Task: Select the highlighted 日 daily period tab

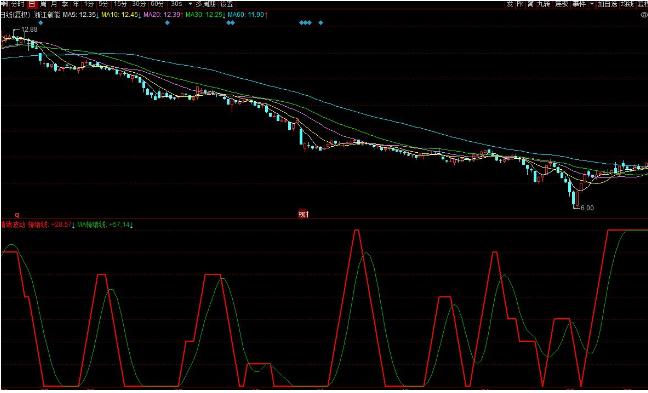Action: tap(32, 4)
